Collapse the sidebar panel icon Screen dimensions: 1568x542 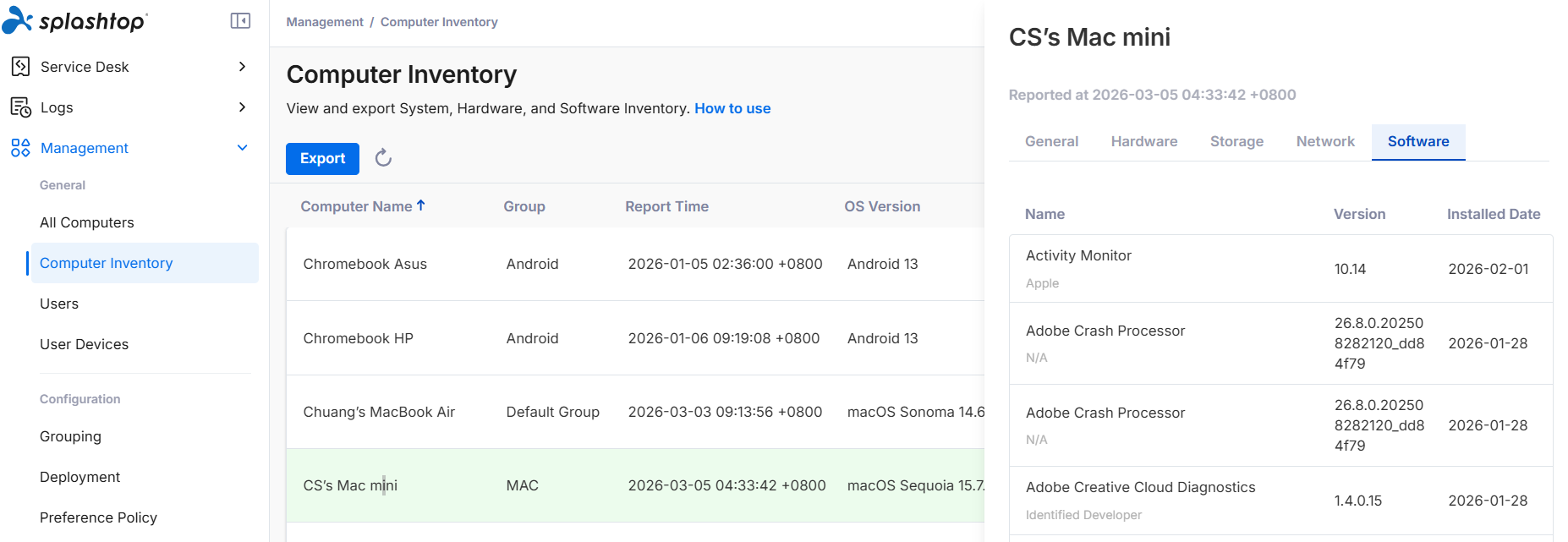point(240,20)
